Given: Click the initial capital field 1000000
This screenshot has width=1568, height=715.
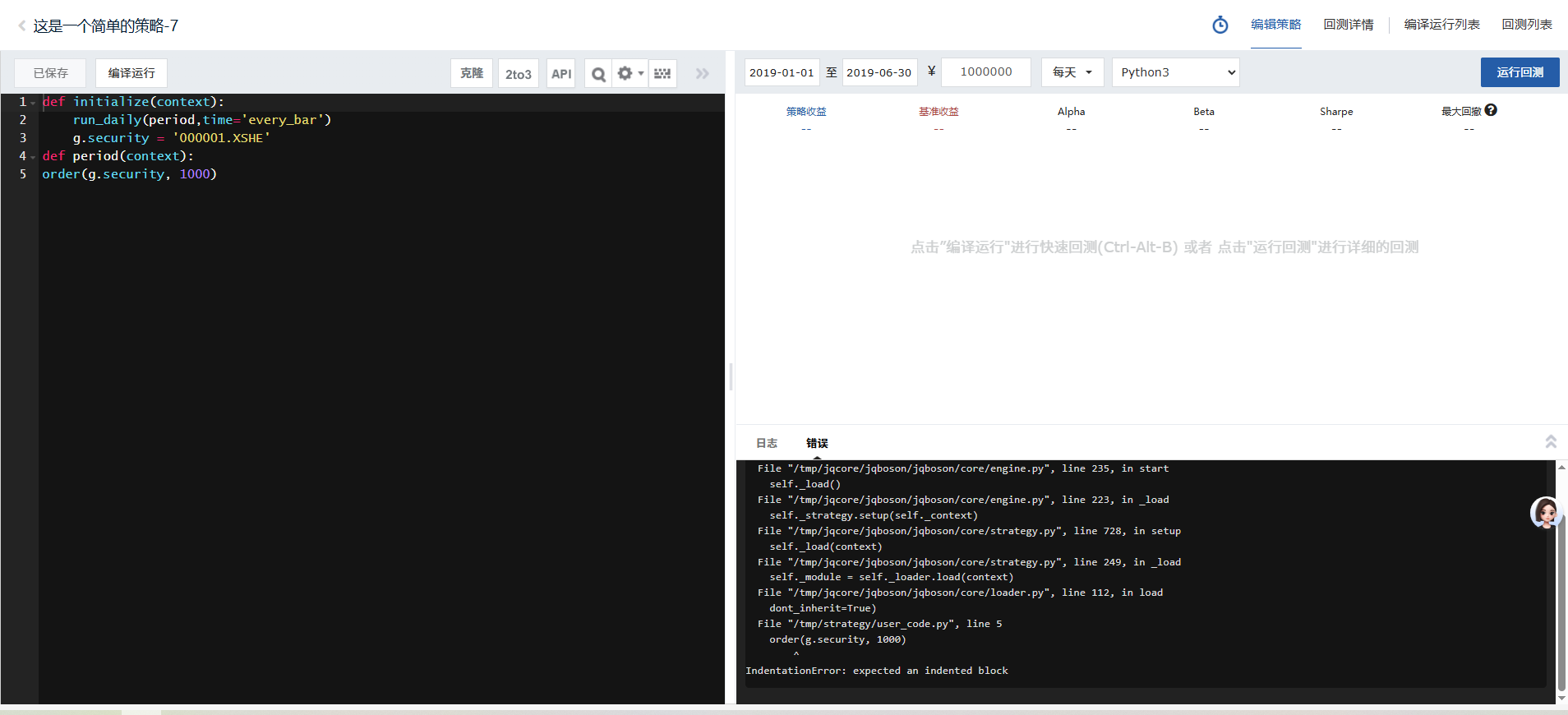Looking at the screenshot, I should coord(986,72).
